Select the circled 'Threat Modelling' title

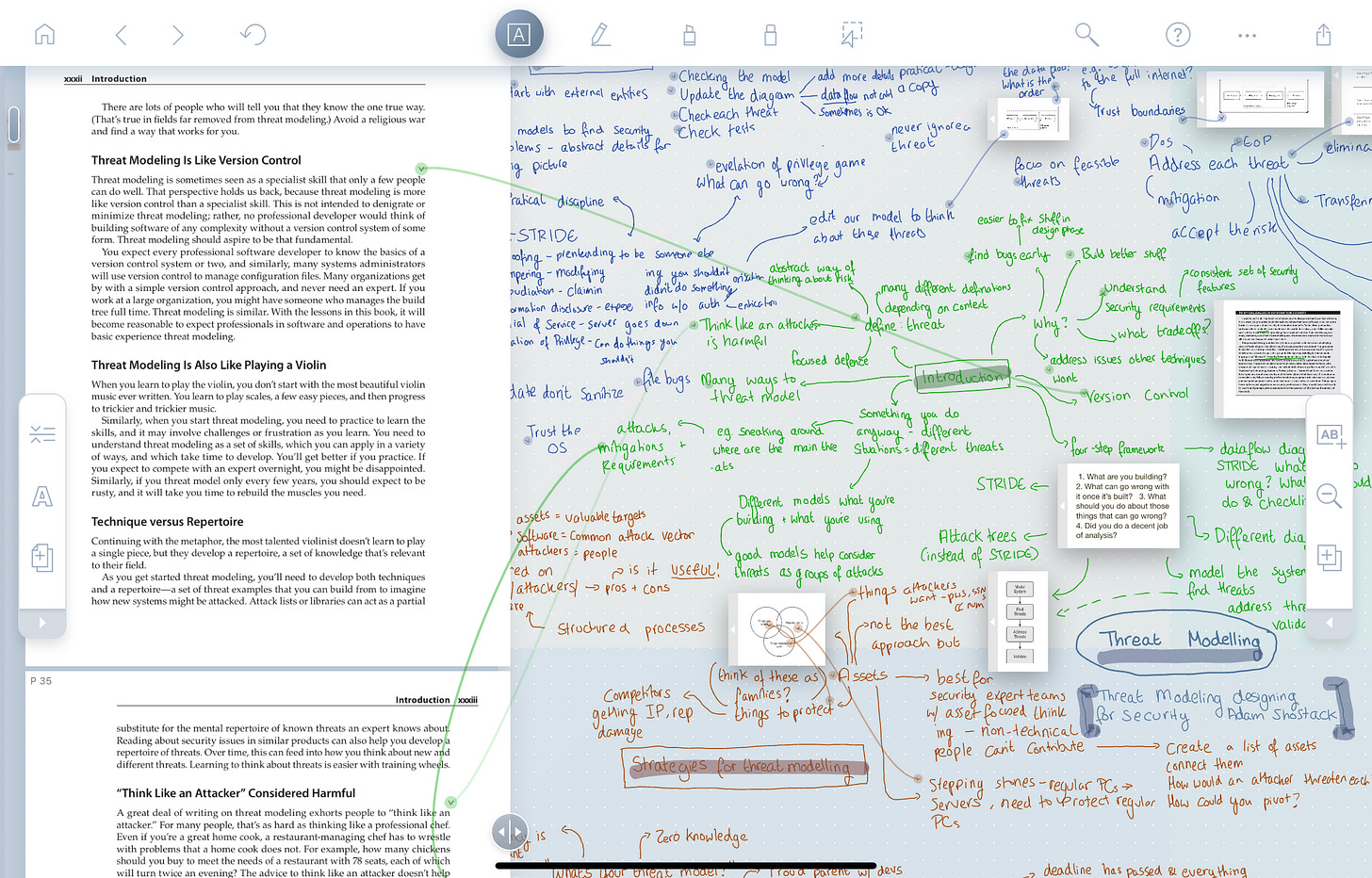click(1176, 642)
